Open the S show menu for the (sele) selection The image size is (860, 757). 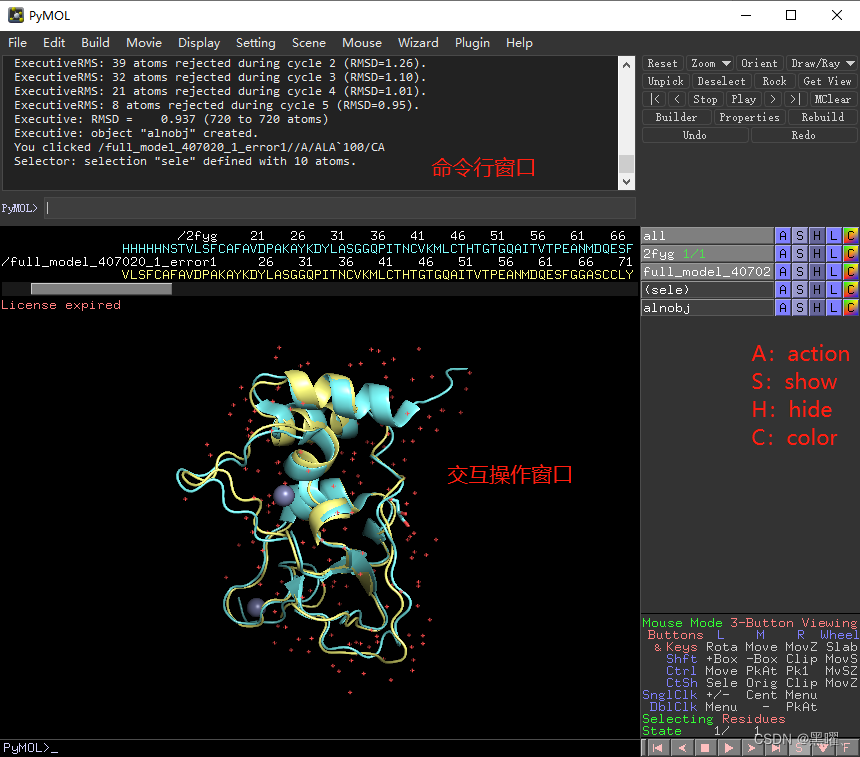pos(800,290)
